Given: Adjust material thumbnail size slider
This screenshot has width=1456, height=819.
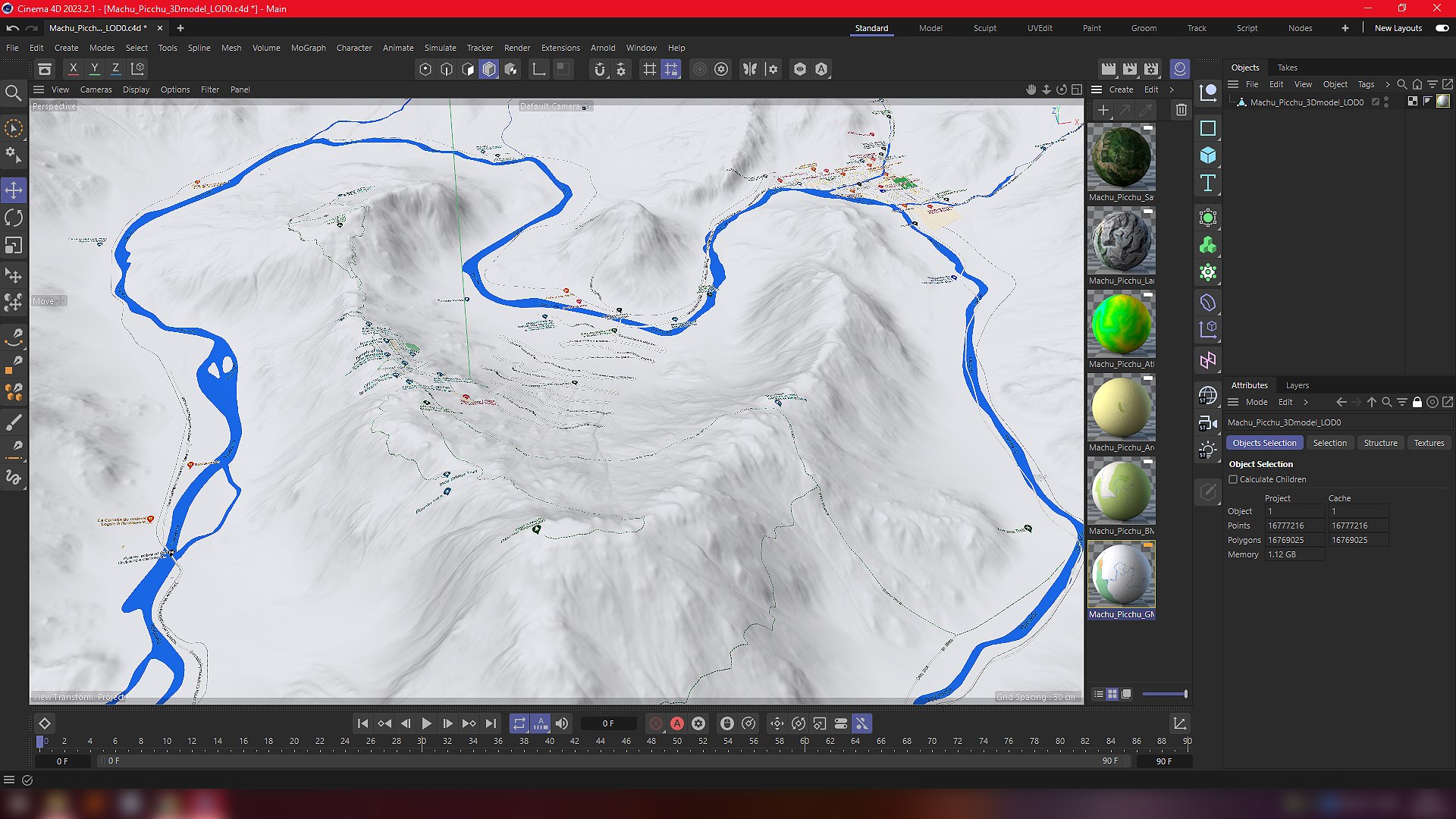Looking at the screenshot, I should click(x=1164, y=694).
